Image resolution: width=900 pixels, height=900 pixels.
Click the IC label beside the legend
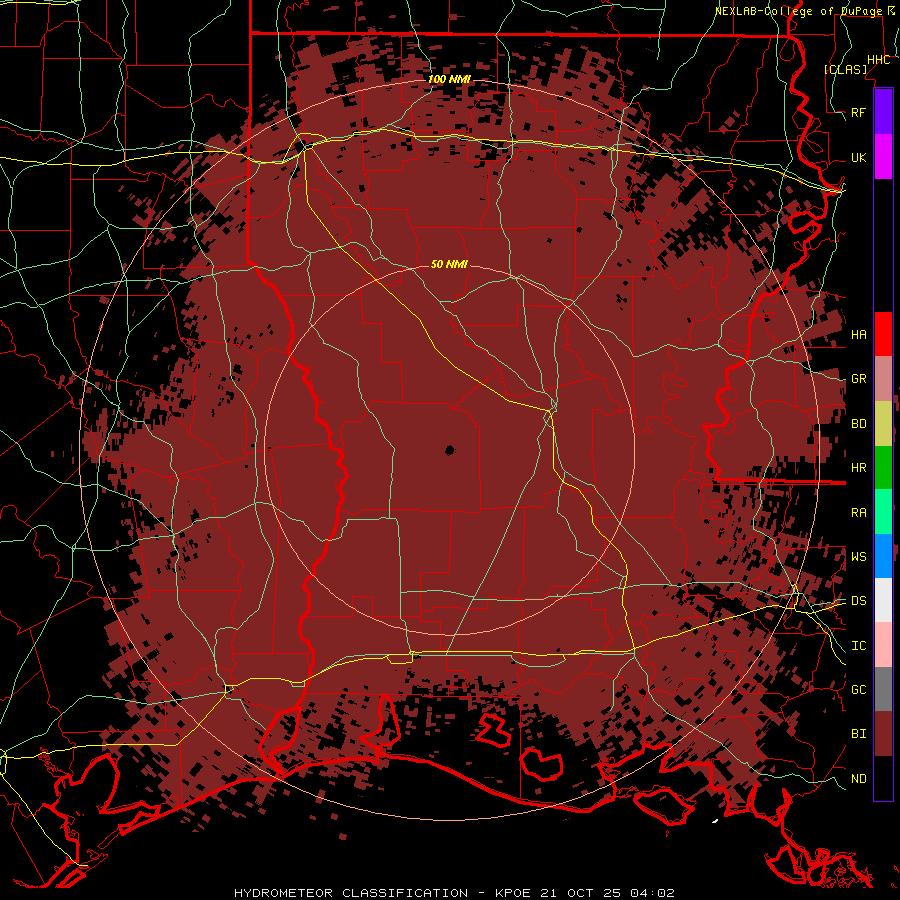(x=858, y=646)
